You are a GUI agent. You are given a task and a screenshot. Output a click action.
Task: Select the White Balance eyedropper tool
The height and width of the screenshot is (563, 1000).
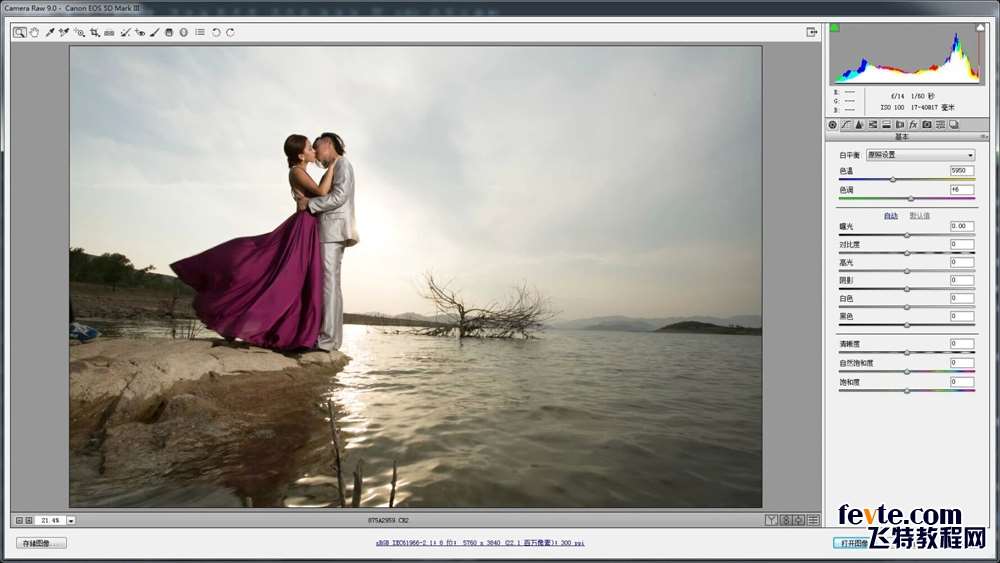tap(50, 32)
